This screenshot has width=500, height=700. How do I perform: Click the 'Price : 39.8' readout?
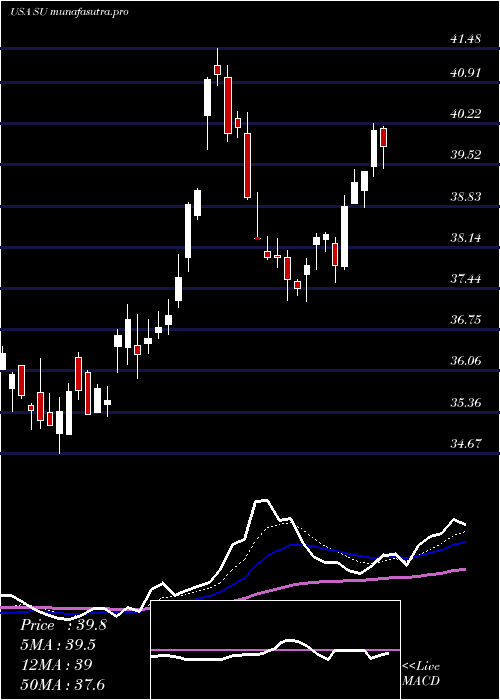coord(63,625)
